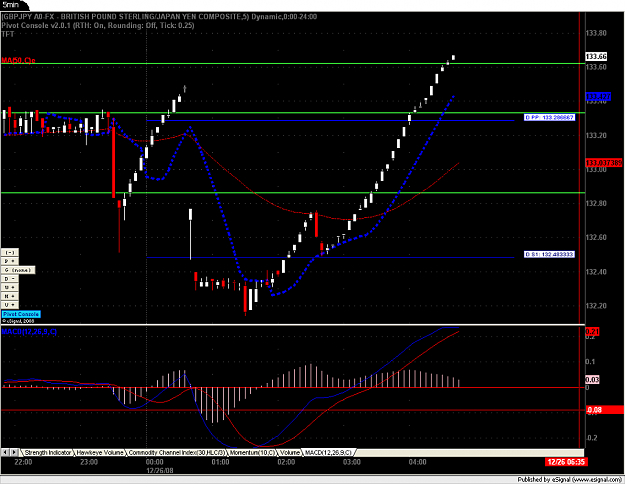The height and width of the screenshot is (484, 625).
Task: Click the 133.80 price axis label
Action: [x=596, y=33]
